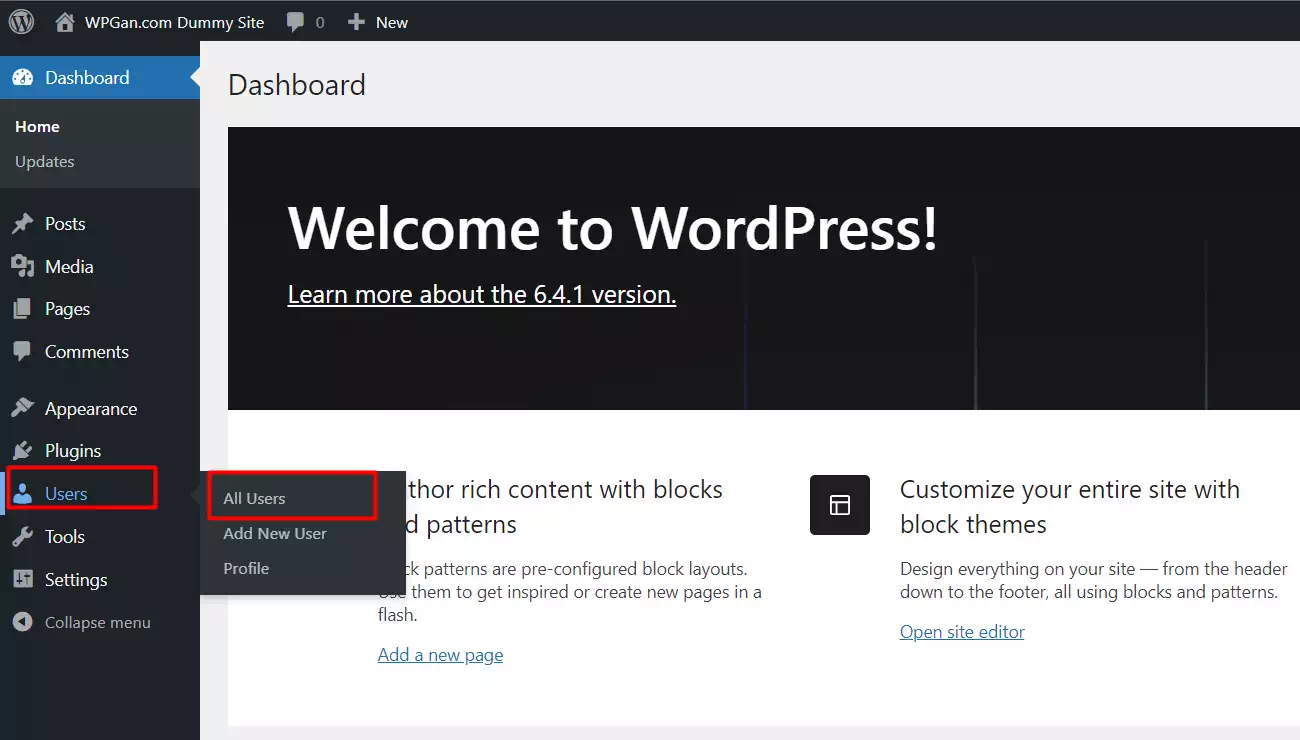Click the Media icon in sidebar
Image resolution: width=1300 pixels, height=740 pixels.
tap(23, 267)
